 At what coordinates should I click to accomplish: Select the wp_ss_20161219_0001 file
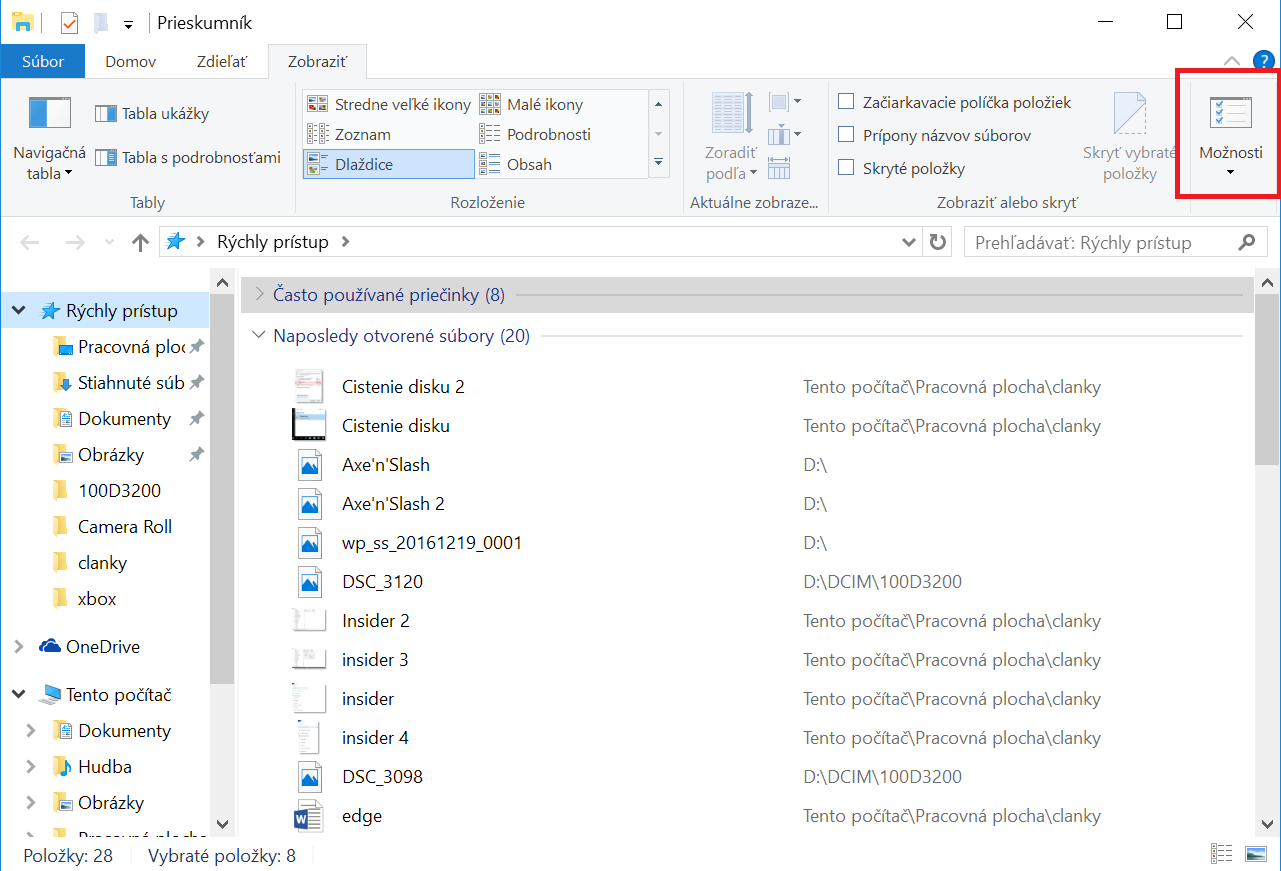[432, 543]
